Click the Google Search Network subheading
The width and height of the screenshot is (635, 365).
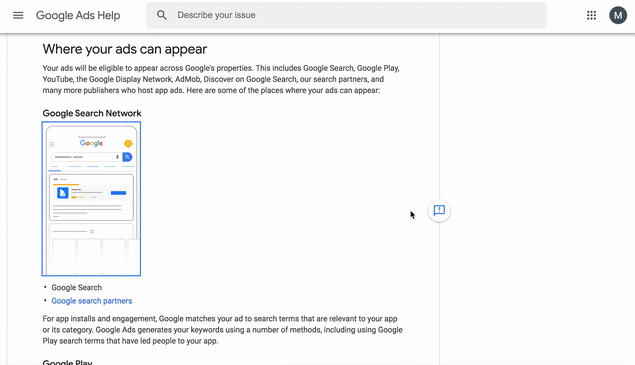point(92,113)
